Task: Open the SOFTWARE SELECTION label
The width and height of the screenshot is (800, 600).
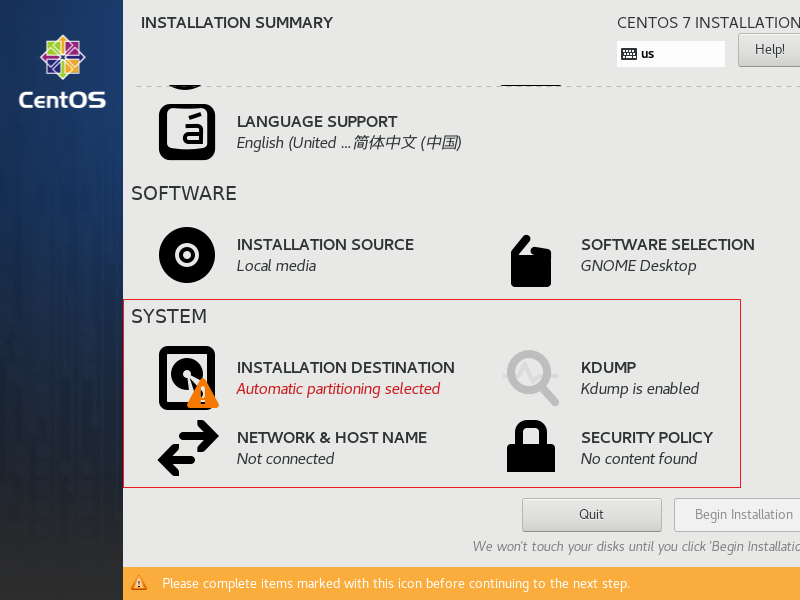Action: (667, 244)
